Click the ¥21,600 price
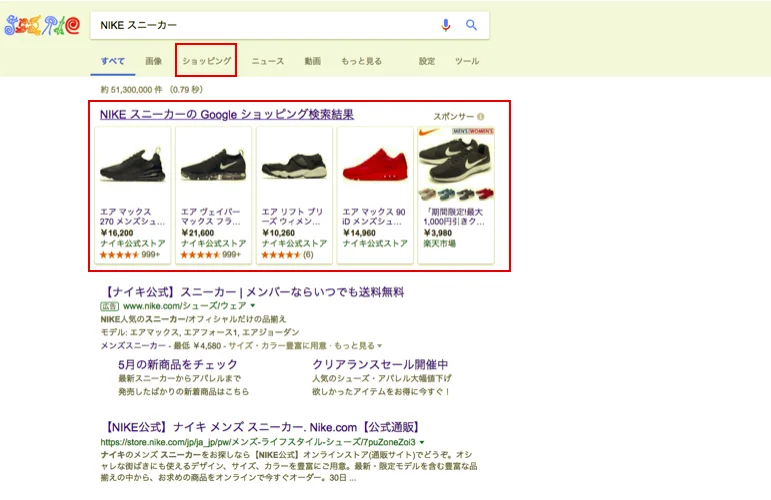The height and width of the screenshot is (500, 771). 198,233
